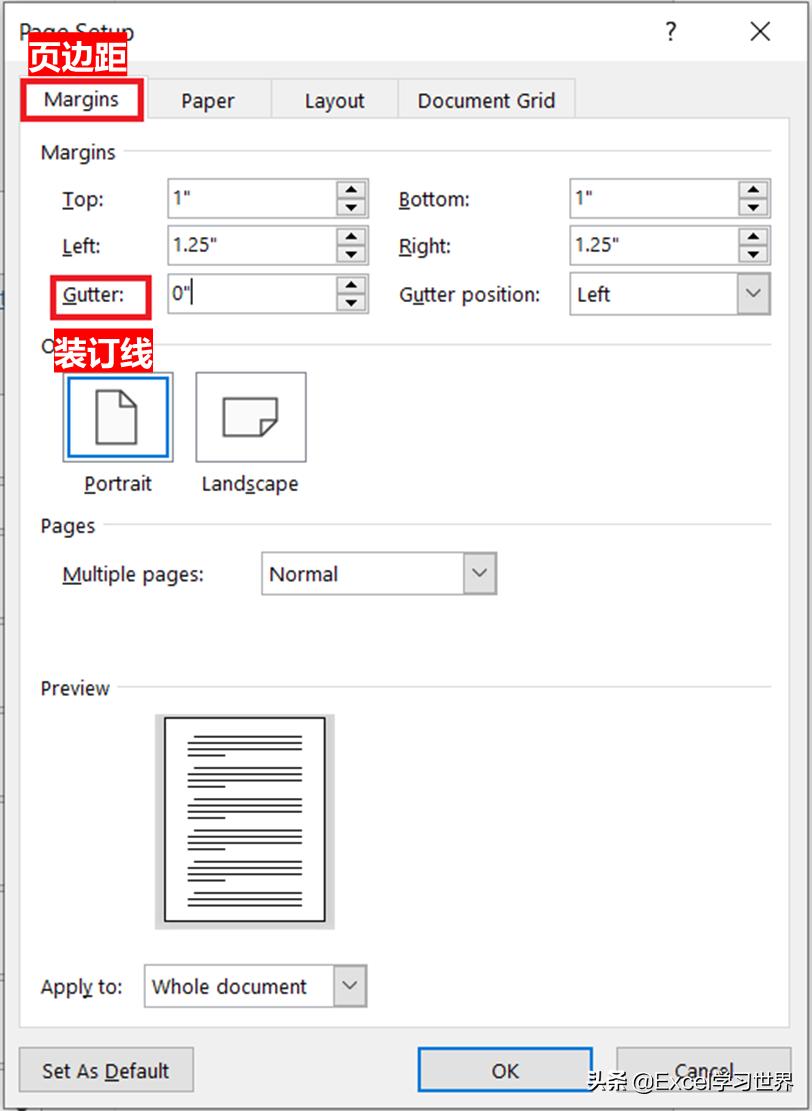Click the Set As Default button
This screenshot has height=1111, width=812.
[106, 1070]
